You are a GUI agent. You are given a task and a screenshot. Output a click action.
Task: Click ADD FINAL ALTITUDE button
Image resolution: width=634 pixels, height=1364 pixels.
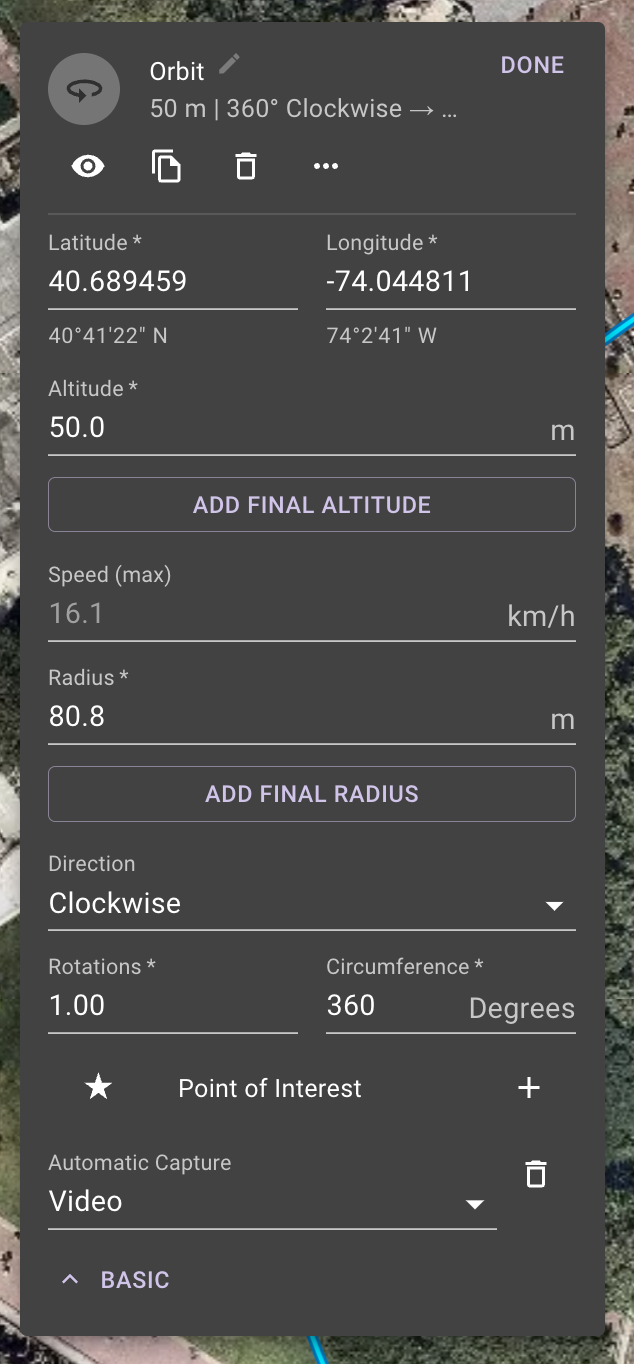point(312,505)
